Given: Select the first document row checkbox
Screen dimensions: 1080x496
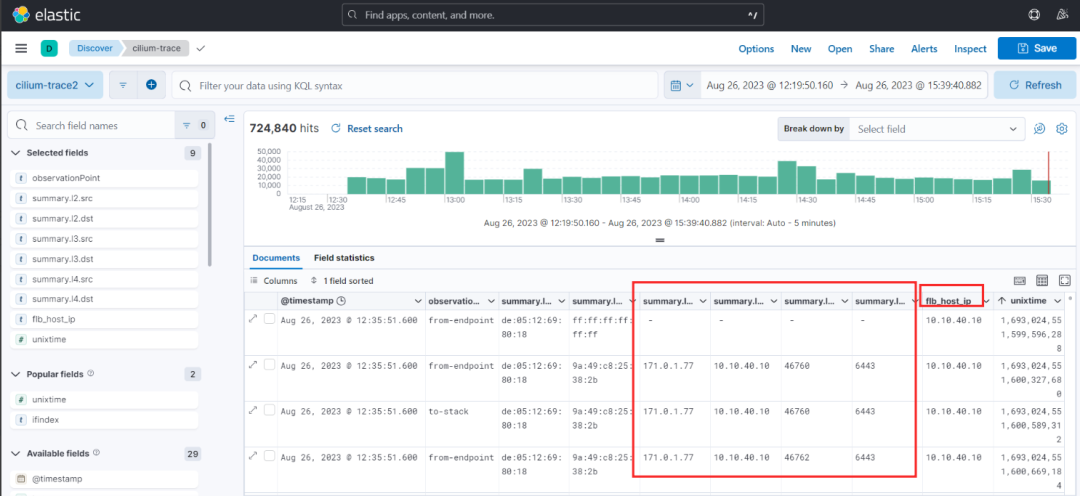Looking at the screenshot, I should pyautogui.click(x=269, y=319).
